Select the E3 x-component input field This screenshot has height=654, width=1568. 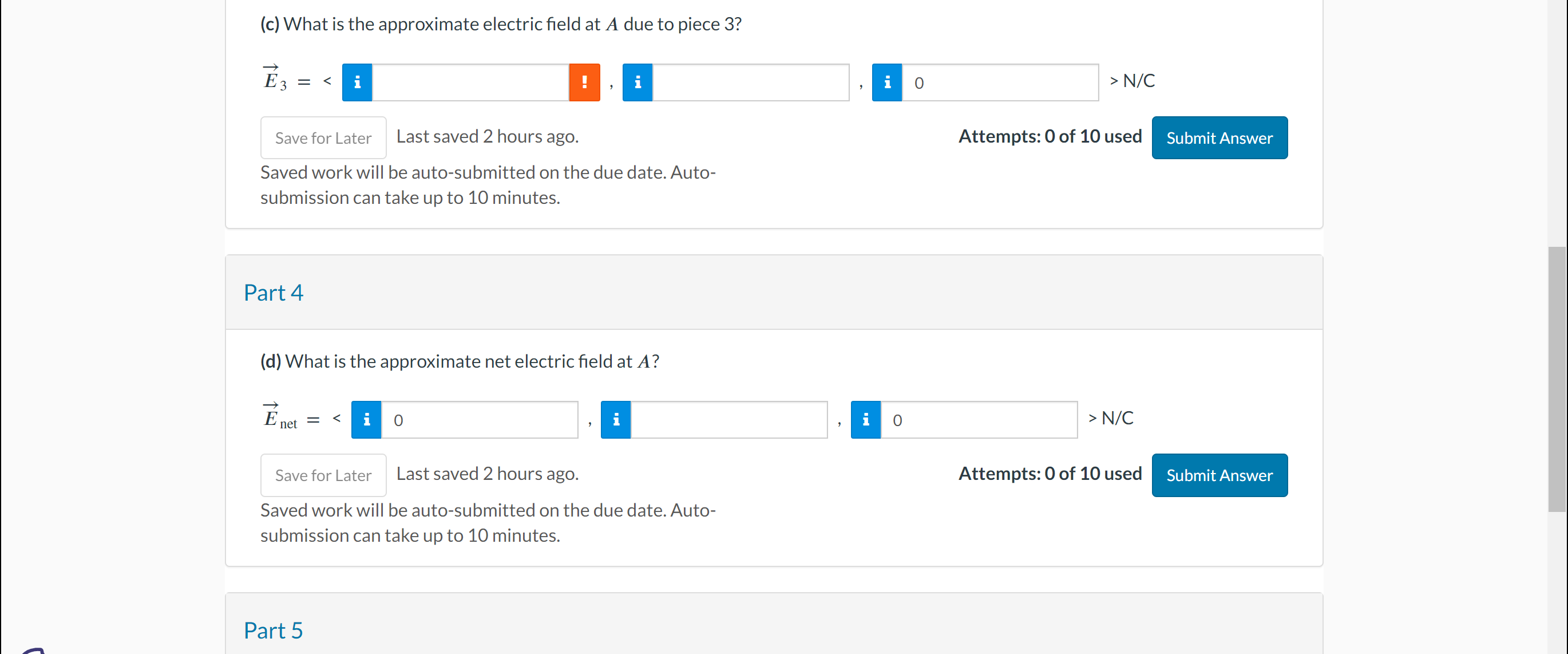472,81
